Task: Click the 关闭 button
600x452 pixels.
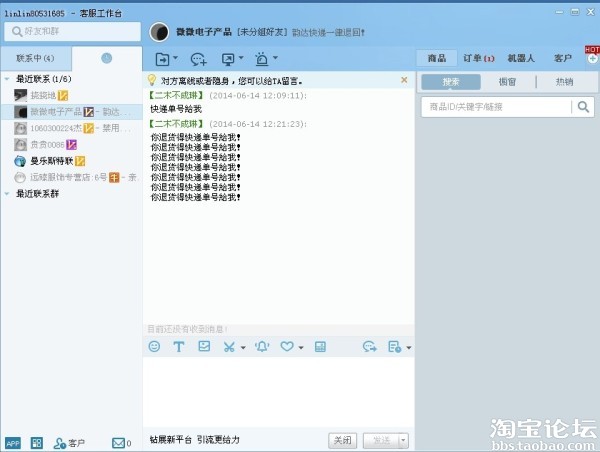Action: 342,441
